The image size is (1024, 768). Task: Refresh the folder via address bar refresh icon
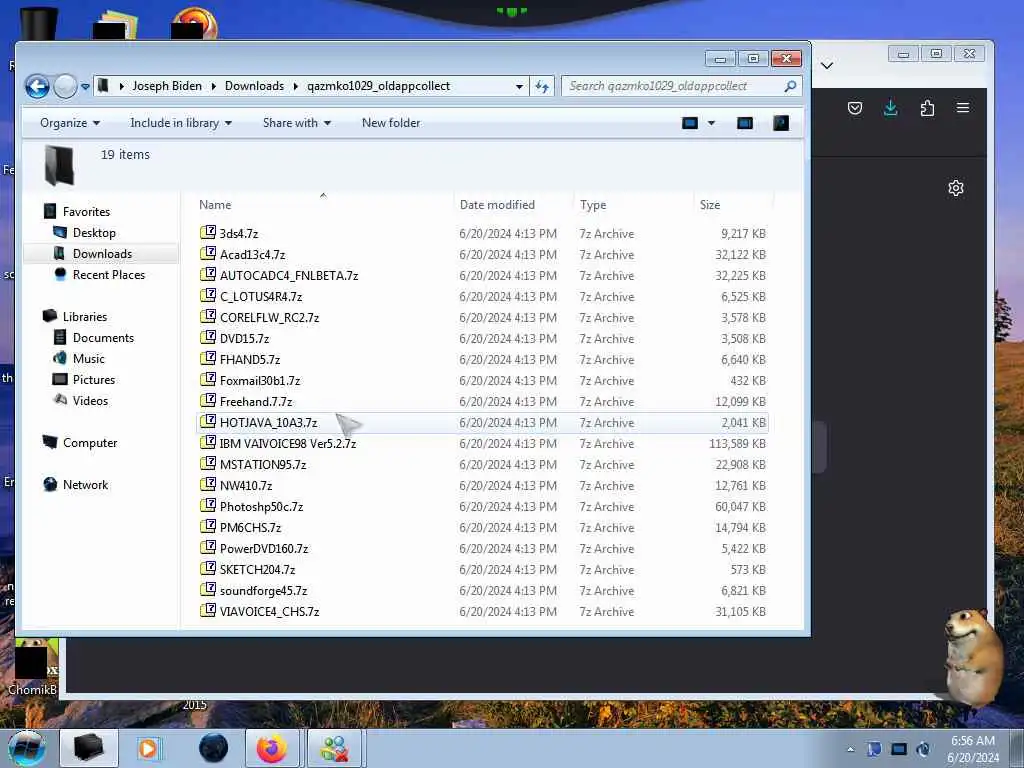click(542, 86)
